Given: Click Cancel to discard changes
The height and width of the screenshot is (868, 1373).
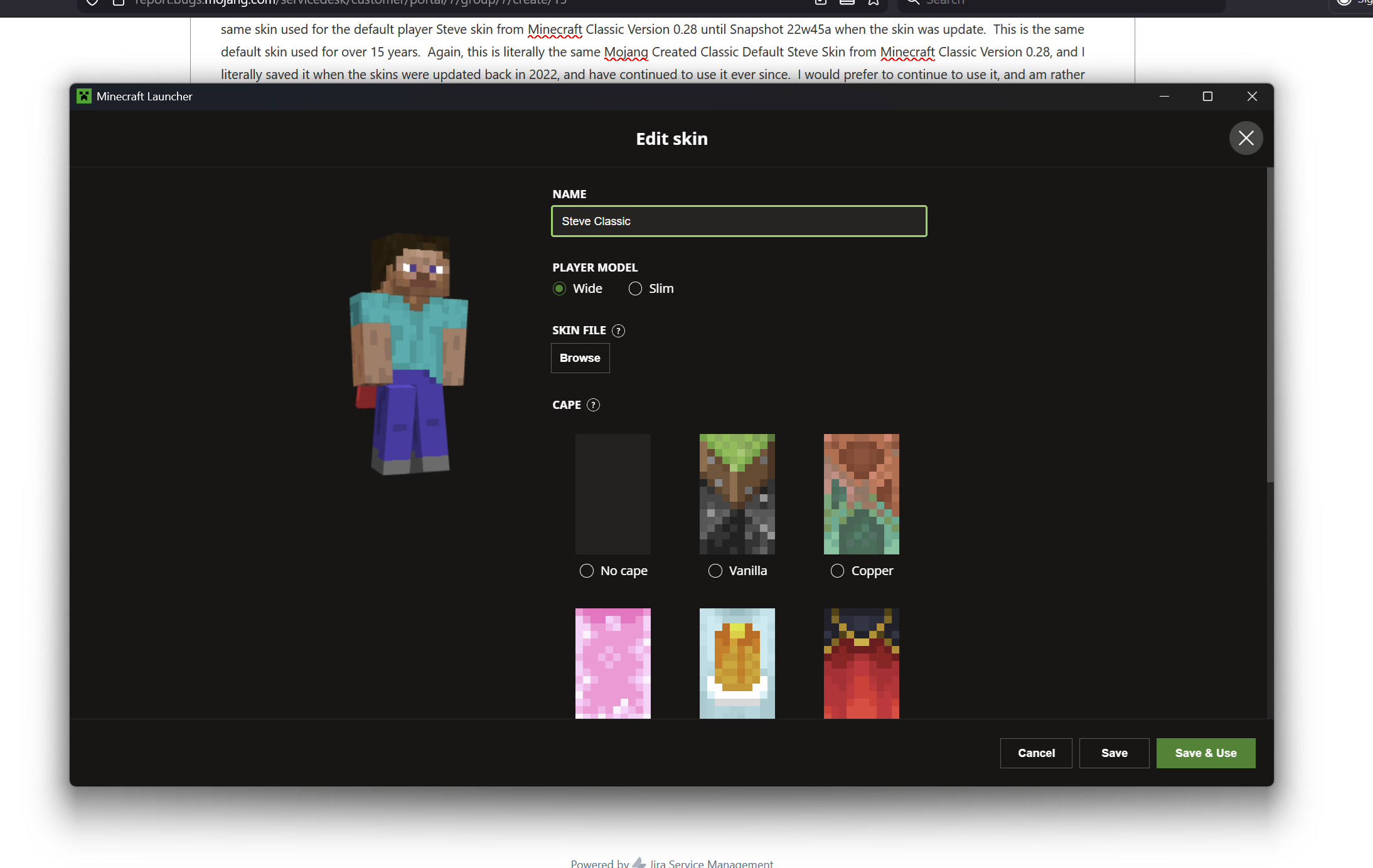Looking at the screenshot, I should (1035, 753).
